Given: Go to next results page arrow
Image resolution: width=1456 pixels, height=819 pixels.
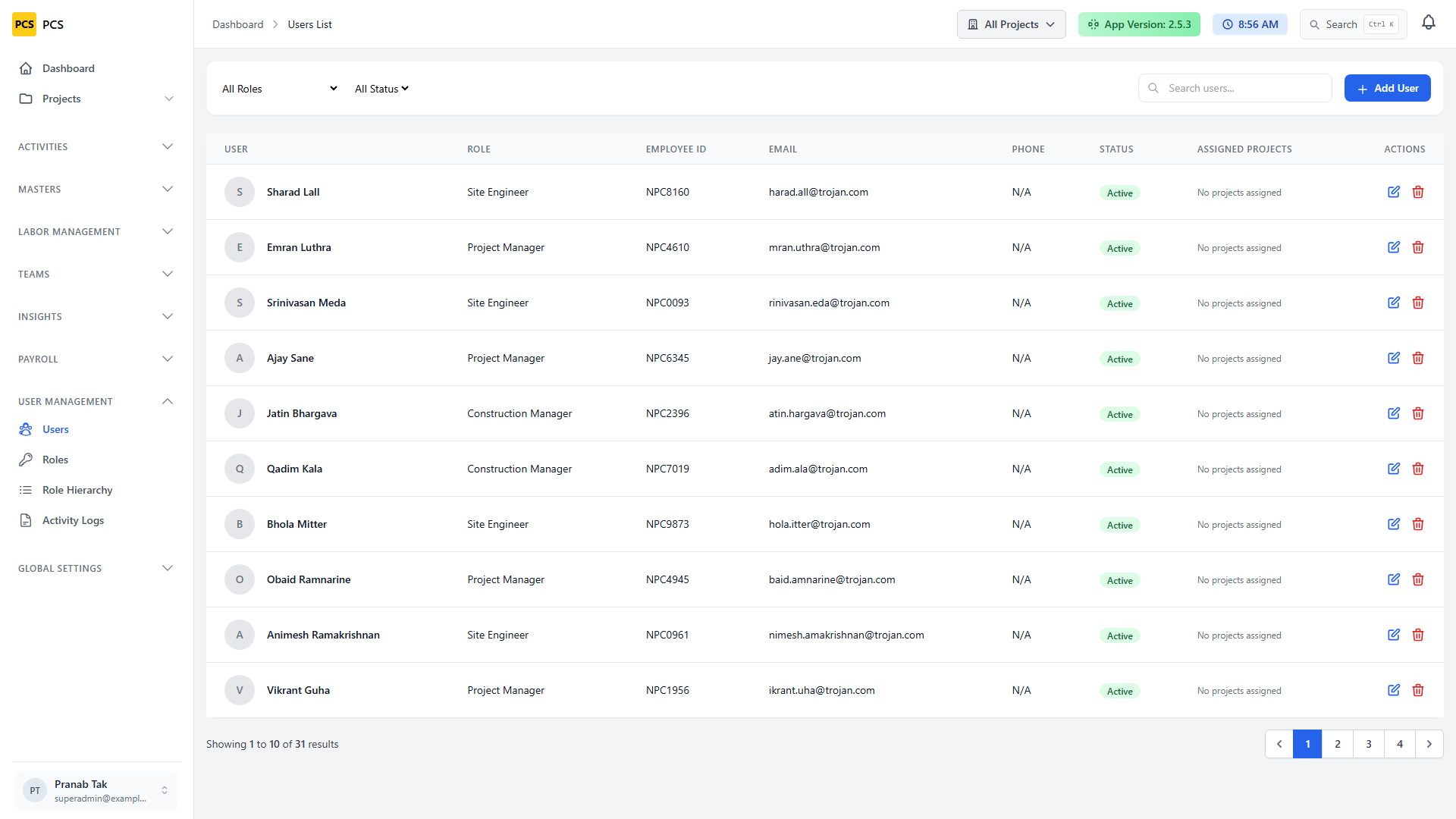Looking at the screenshot, I should pos(1429,744).
